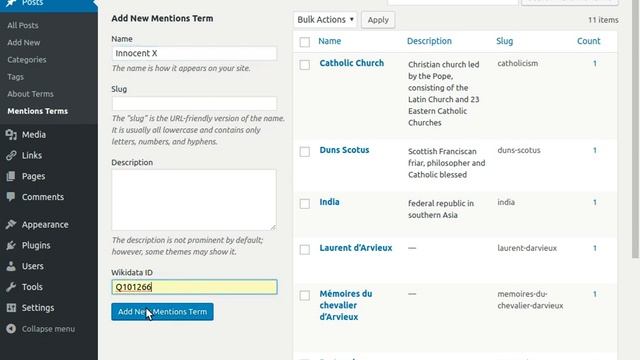Click the count for India
Screen dimensions: 640x360
point(595,202)
